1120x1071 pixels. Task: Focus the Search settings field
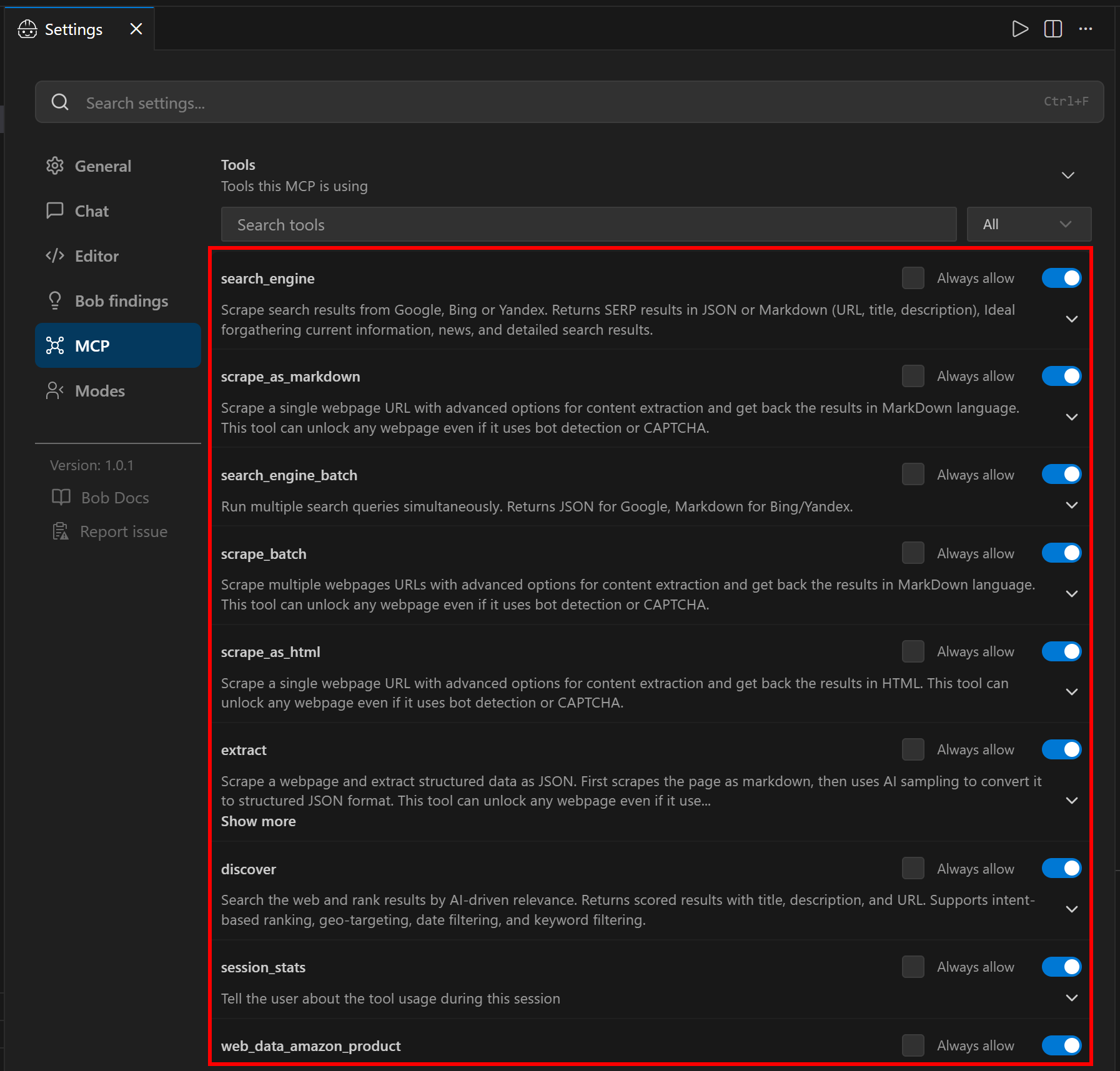coord(569,102)
